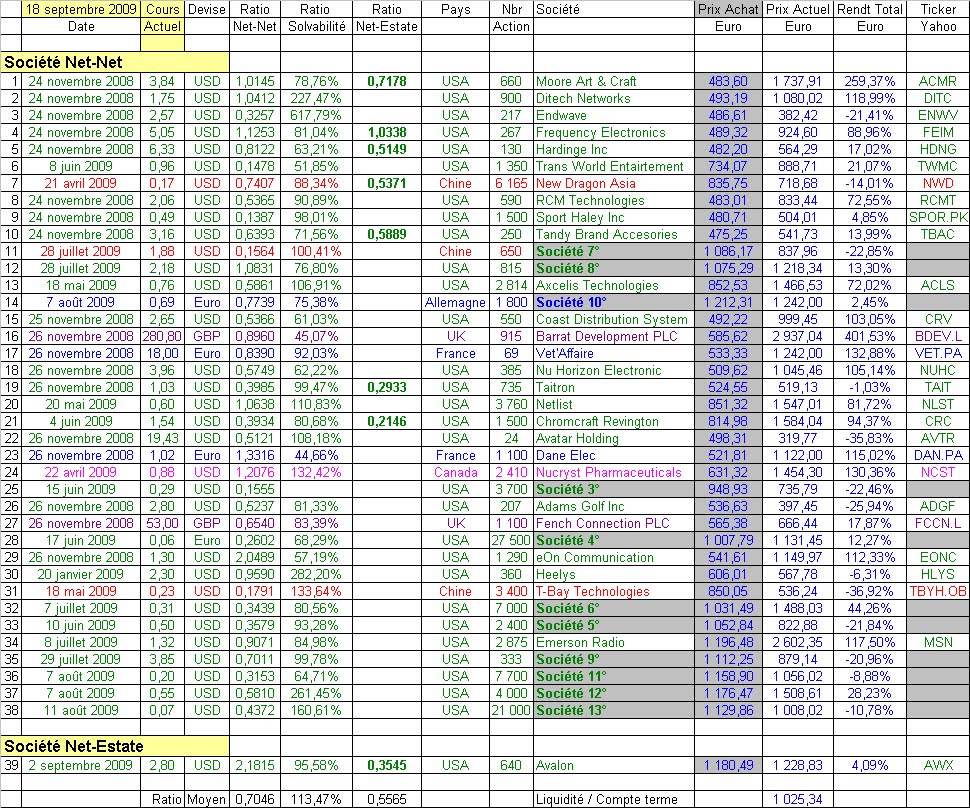The width and height of the screenshot is (970, 808).
Task: Click the 'Hardinge Inc' cell
Action: [614, 149]
